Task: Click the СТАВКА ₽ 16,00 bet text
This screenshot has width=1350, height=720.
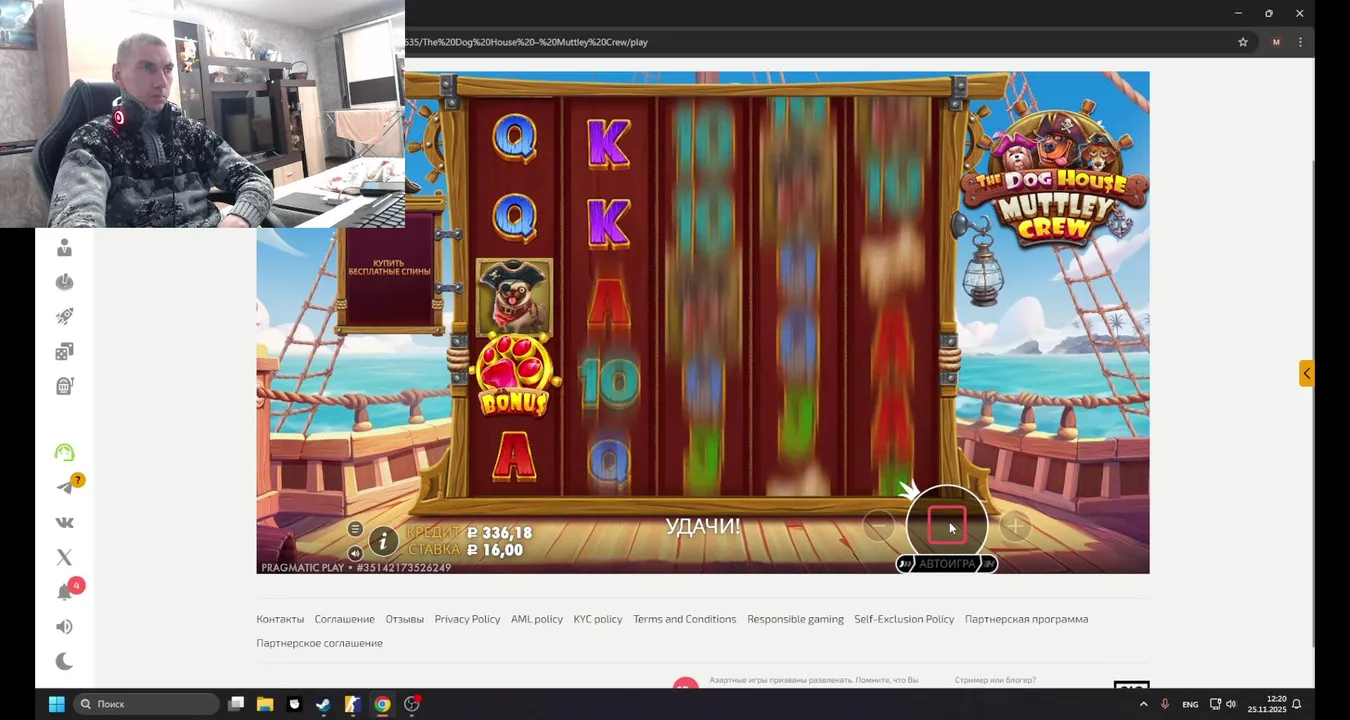Action: coord(466,549)
